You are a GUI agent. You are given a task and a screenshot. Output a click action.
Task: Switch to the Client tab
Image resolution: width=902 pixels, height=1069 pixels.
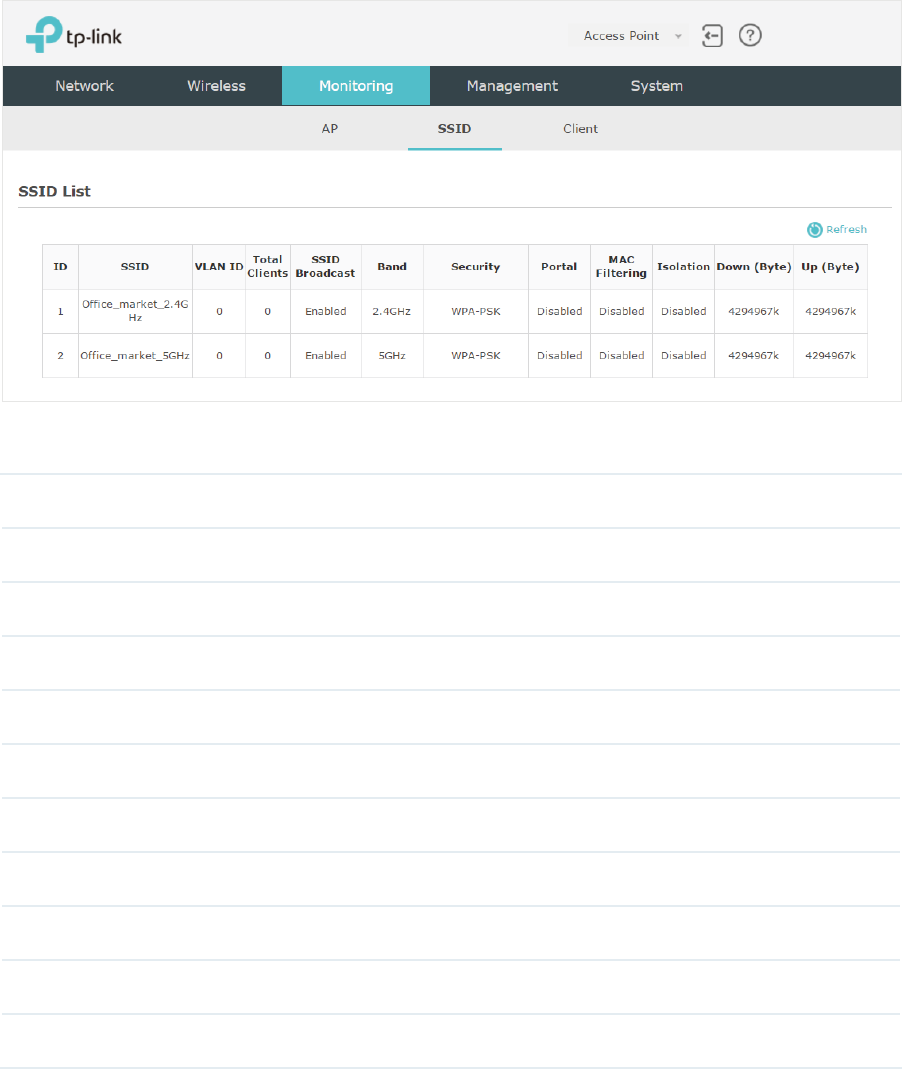point(580,129)
